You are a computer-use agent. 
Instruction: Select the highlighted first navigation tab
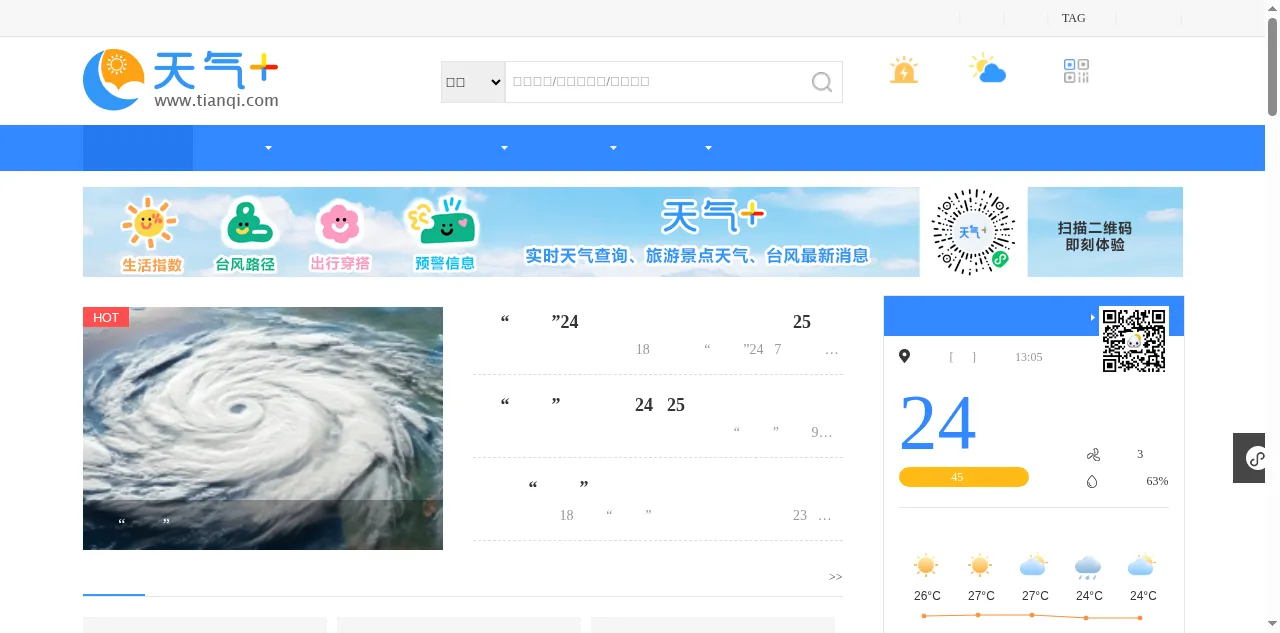click(138, 148)
